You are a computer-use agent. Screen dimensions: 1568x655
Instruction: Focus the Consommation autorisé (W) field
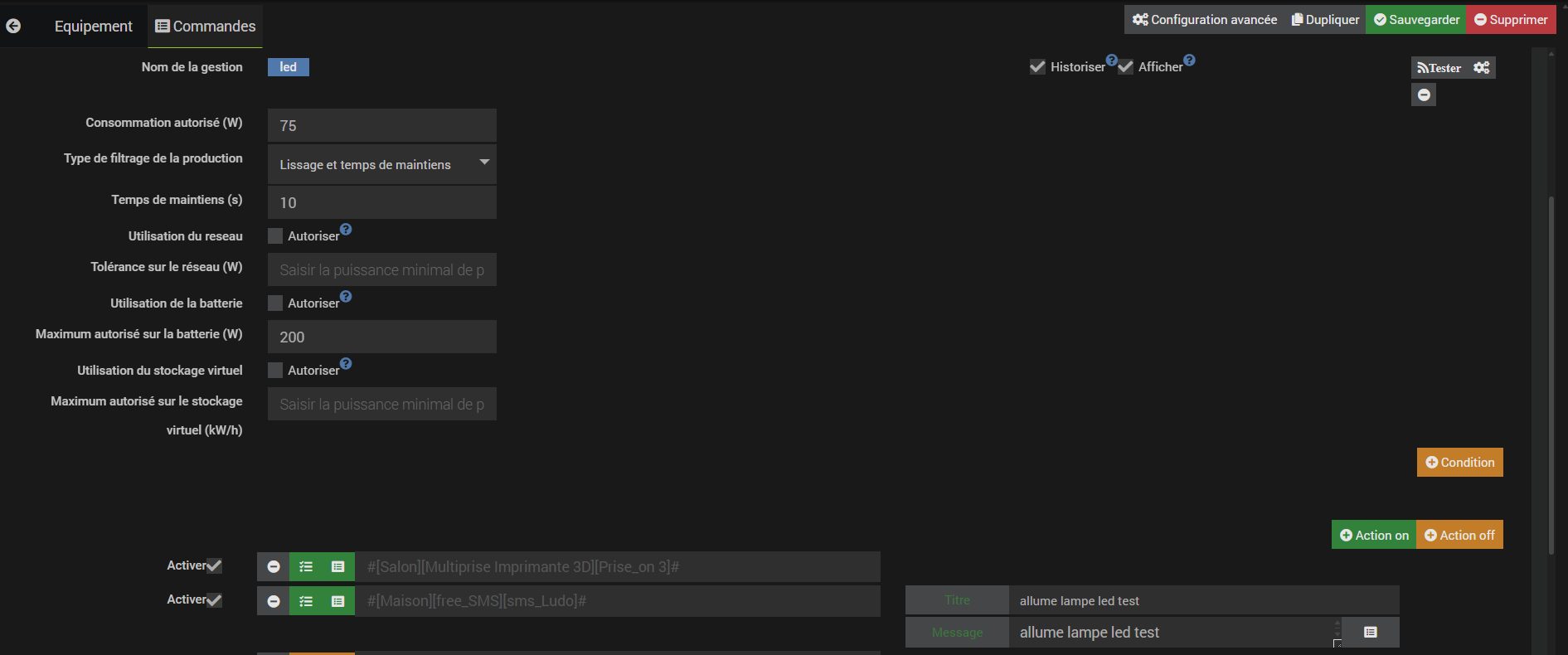tap(382, 125)
